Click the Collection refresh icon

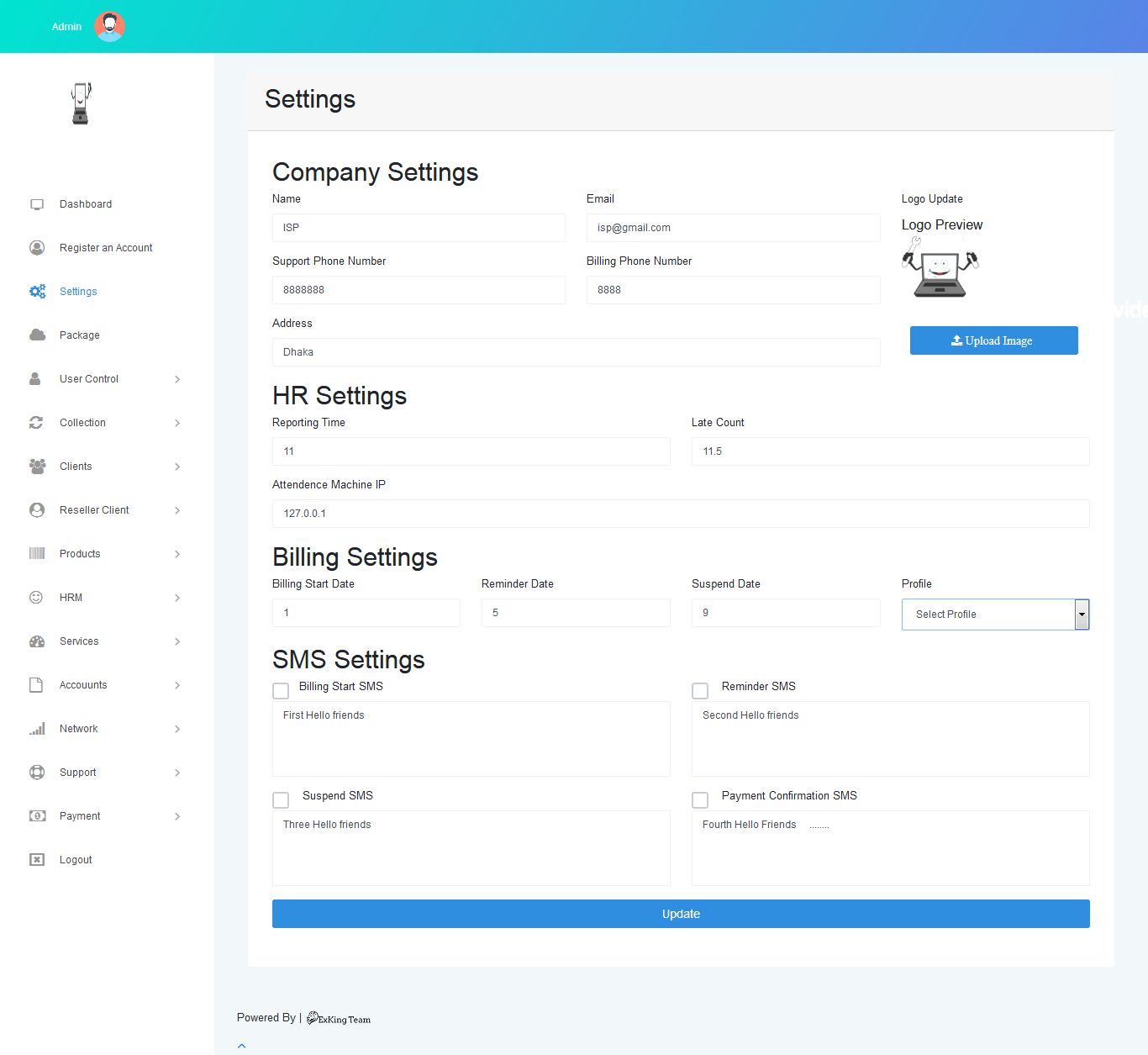coord(36,423)
